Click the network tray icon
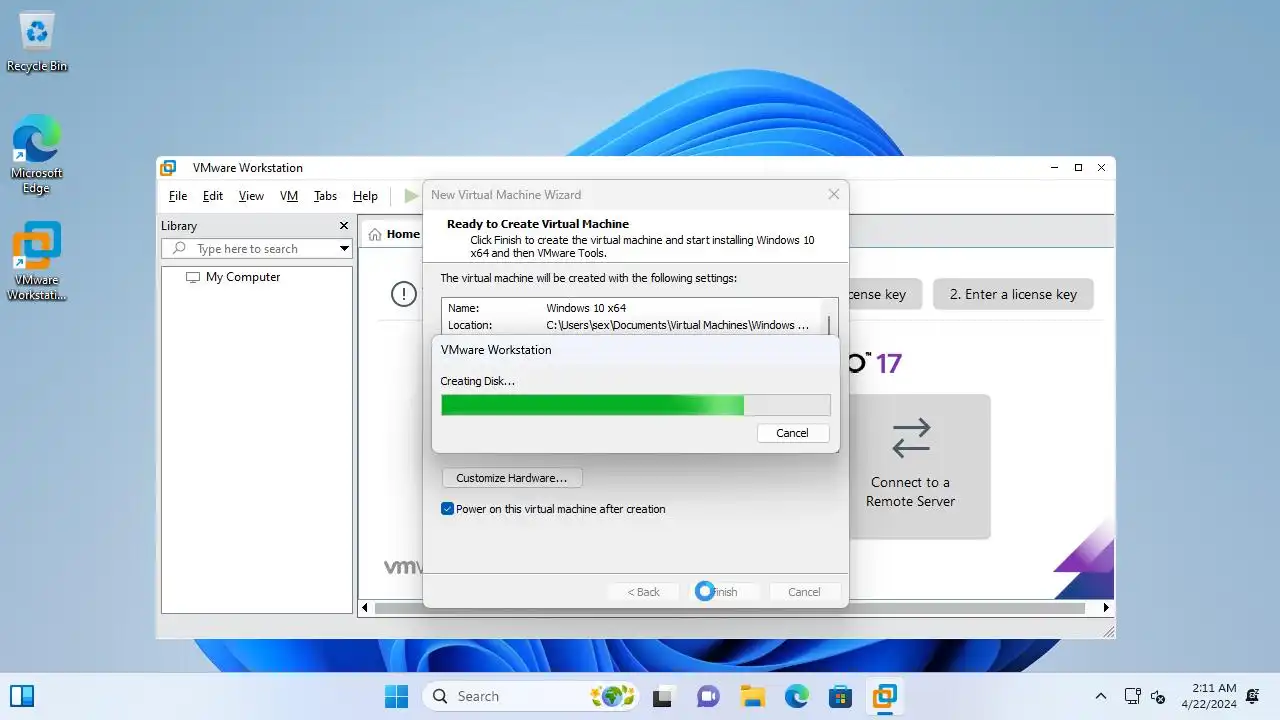1280x720 pixels. [1133, 696]
